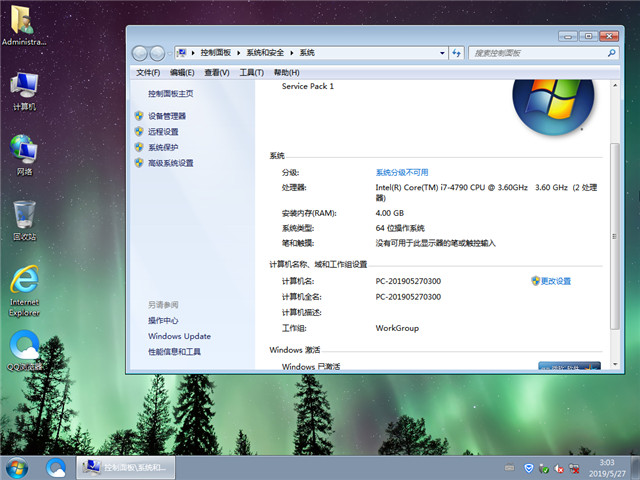Open QQ Browser from the taskbar
The width and height of the screenshot is (640, 480).
tap(56, 468)
